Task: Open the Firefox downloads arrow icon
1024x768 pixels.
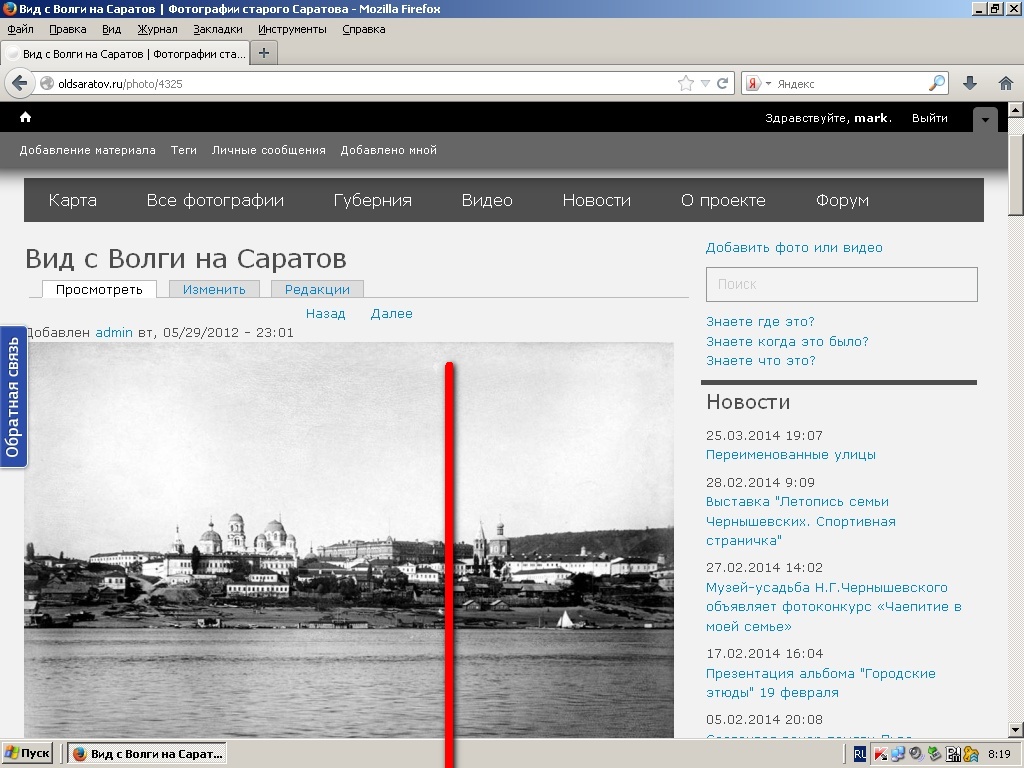Action: tap(969, 84)
